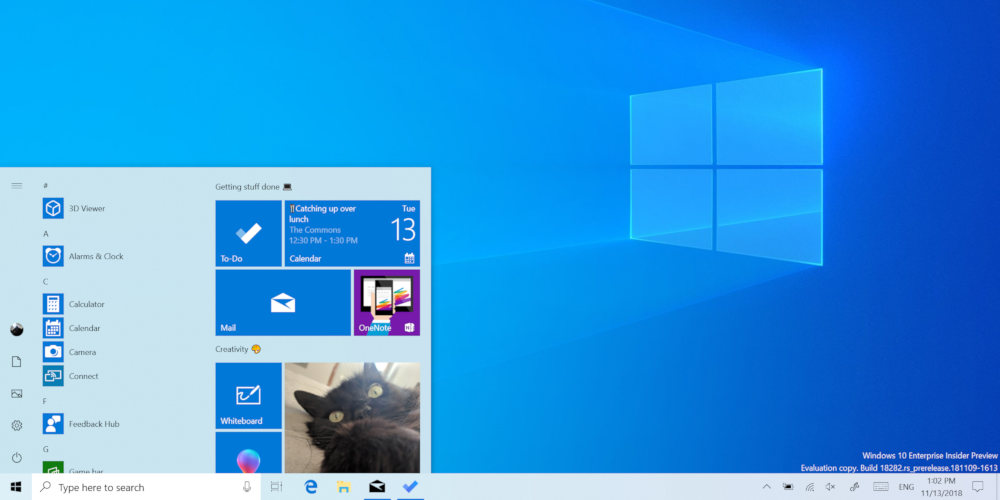Open Game bar in the app list
This screenshot has height=500, width=1000.
click(73, 469)
